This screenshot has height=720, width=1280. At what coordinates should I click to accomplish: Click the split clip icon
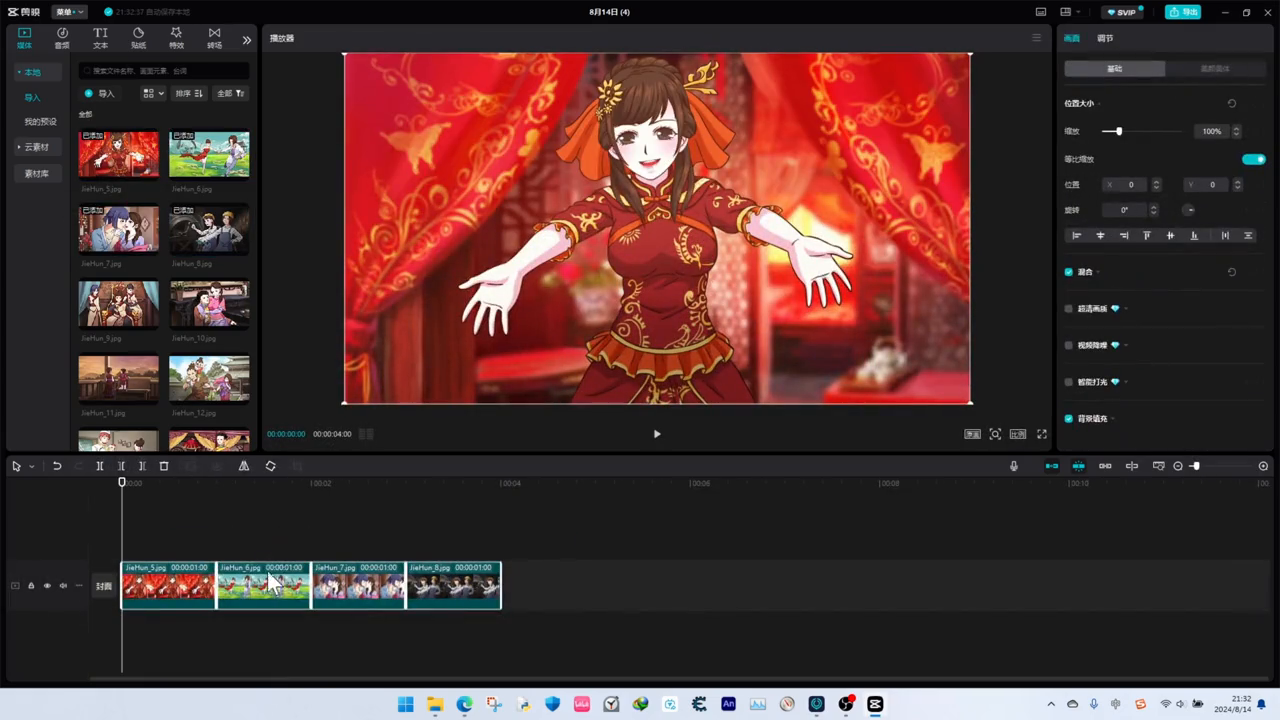pos(100,466)
